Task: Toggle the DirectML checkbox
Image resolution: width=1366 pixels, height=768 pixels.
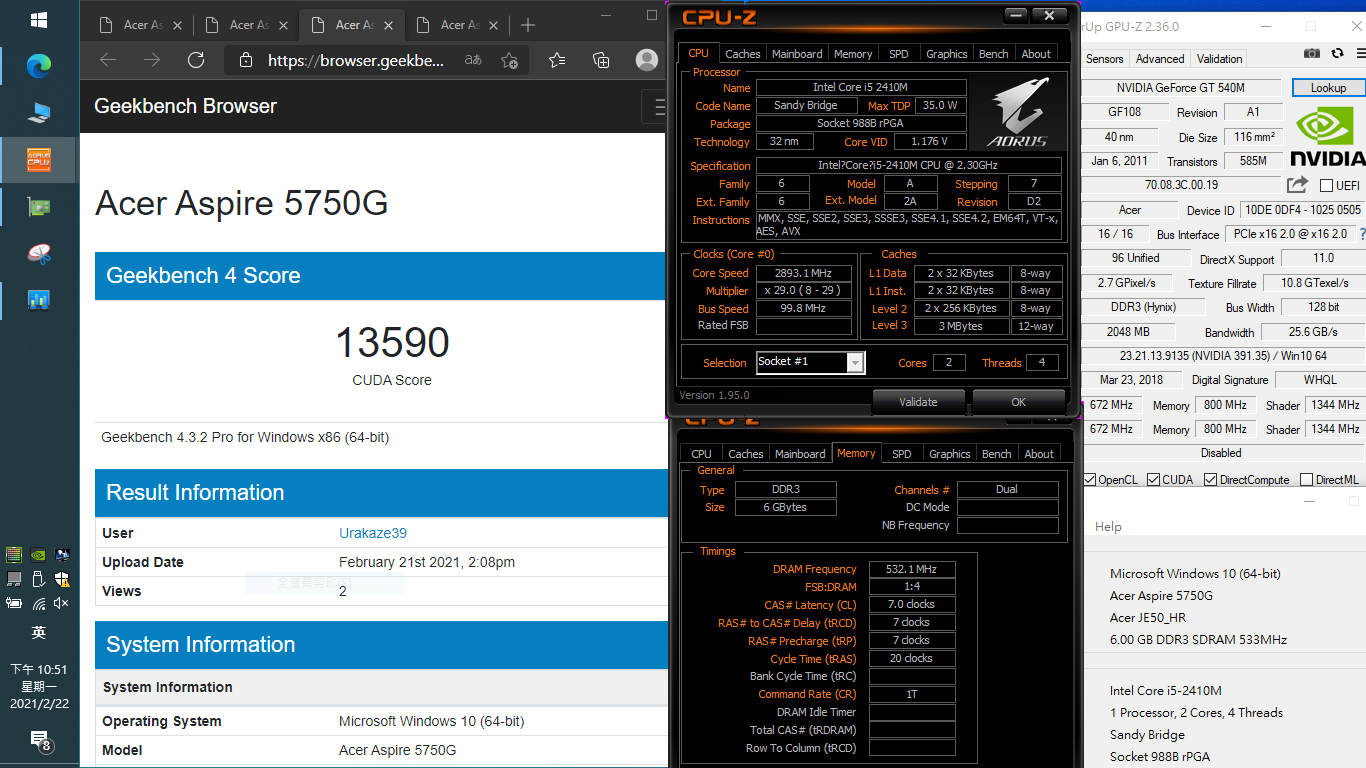Action: tap(1307, 480)
